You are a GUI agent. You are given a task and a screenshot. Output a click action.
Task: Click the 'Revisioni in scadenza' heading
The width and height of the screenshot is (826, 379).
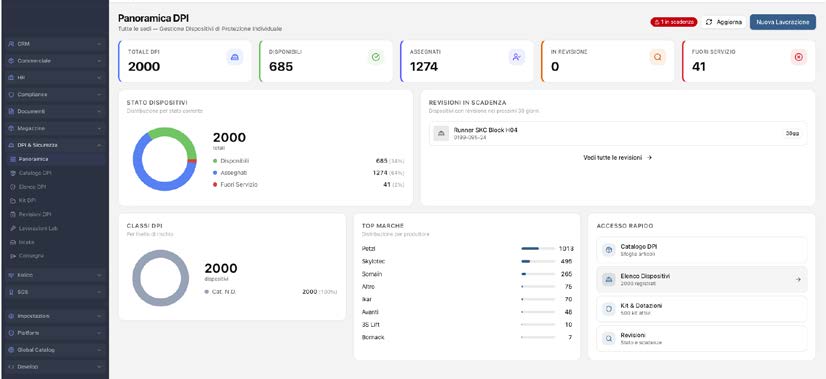pyautogui.click(x=467, y=103)
